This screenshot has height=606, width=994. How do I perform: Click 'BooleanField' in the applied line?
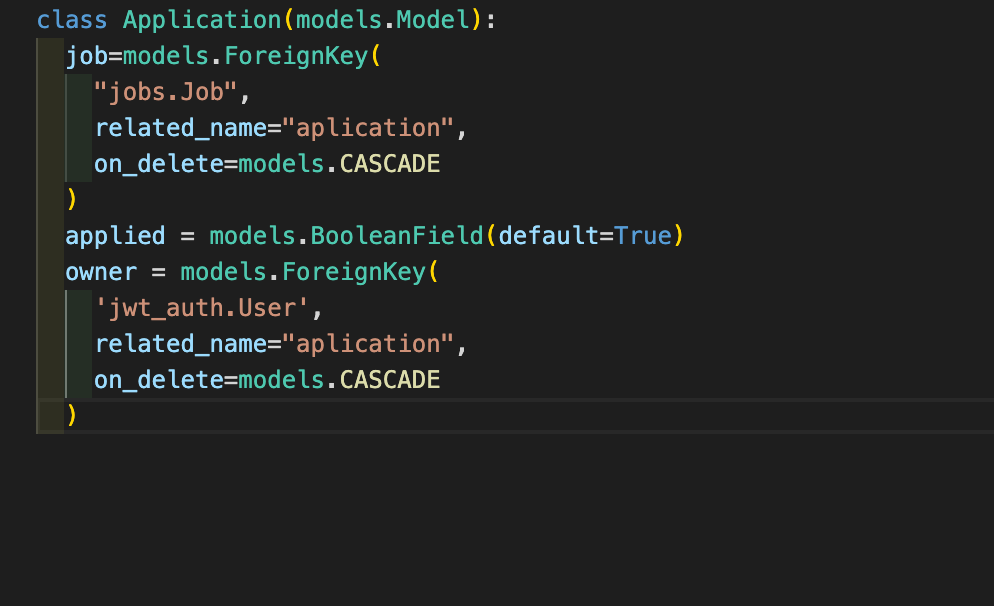pos(397,236)
